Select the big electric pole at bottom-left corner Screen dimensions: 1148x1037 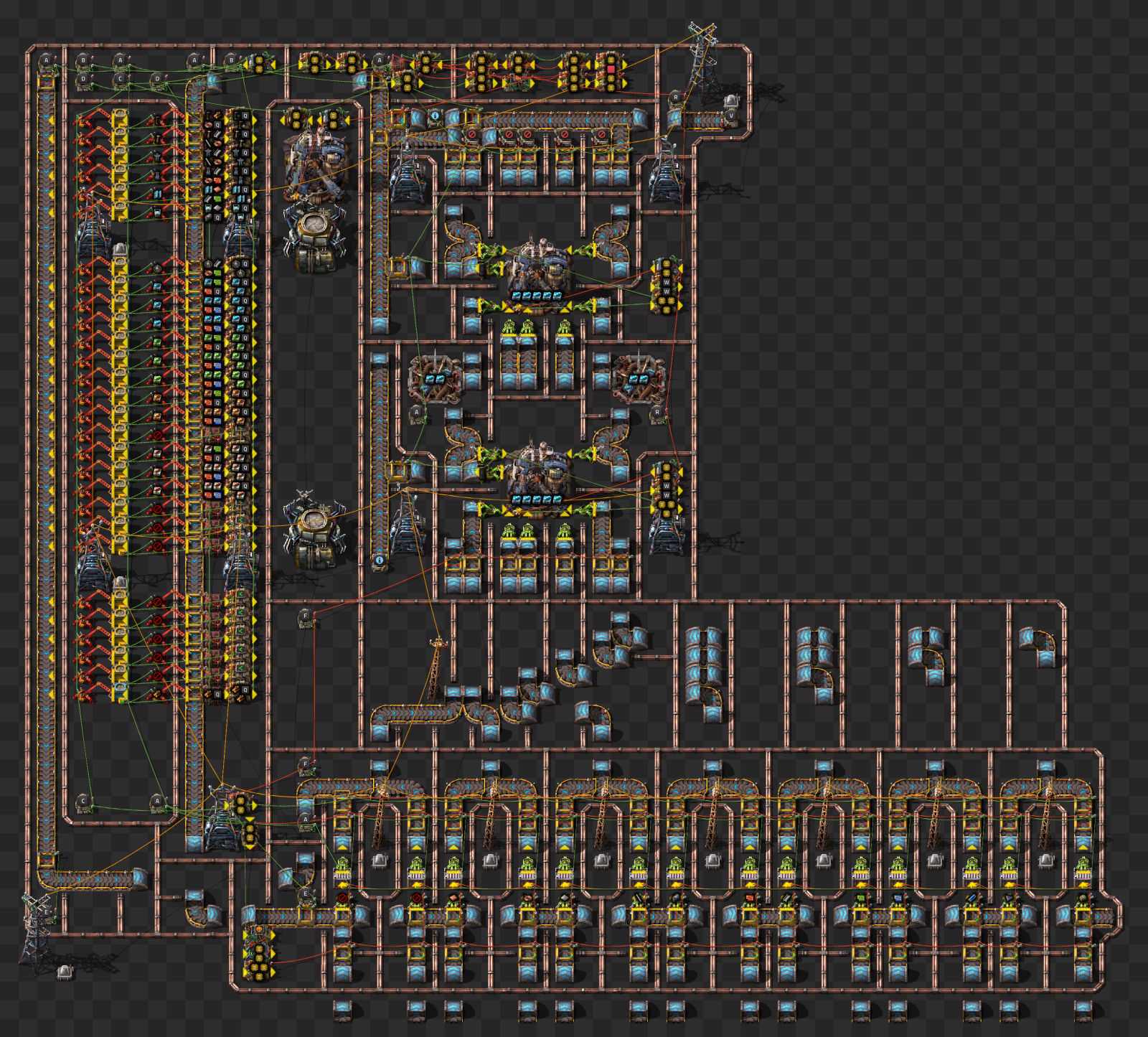[36, 933]
